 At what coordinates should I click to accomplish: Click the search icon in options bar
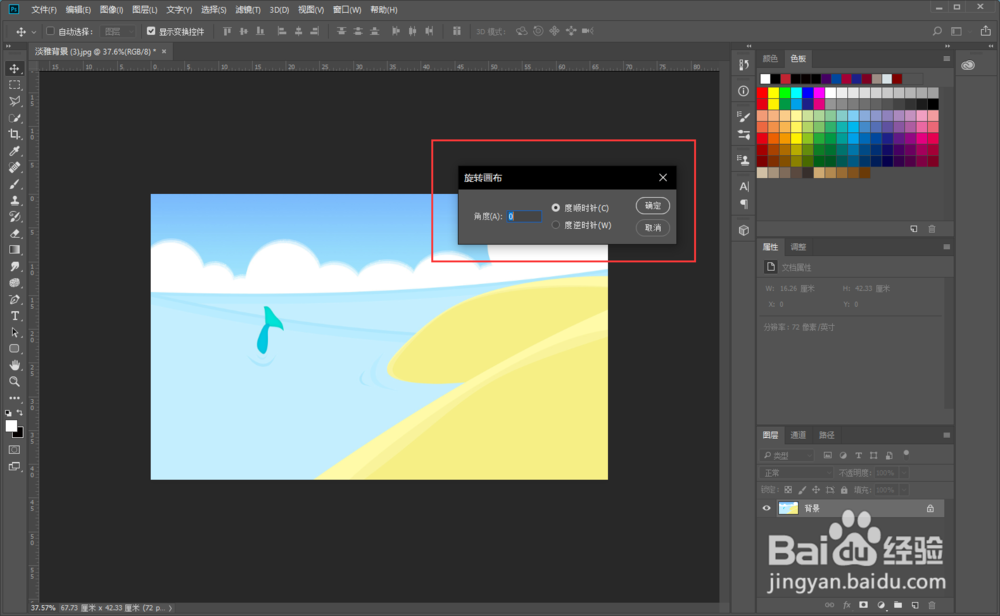click(x=937, y=31)
